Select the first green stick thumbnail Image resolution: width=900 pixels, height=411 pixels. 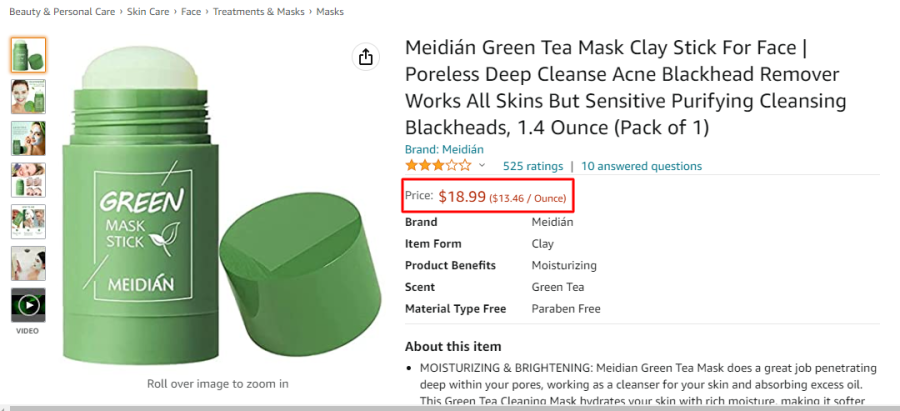pyautogui.click(x=28, y=55)
